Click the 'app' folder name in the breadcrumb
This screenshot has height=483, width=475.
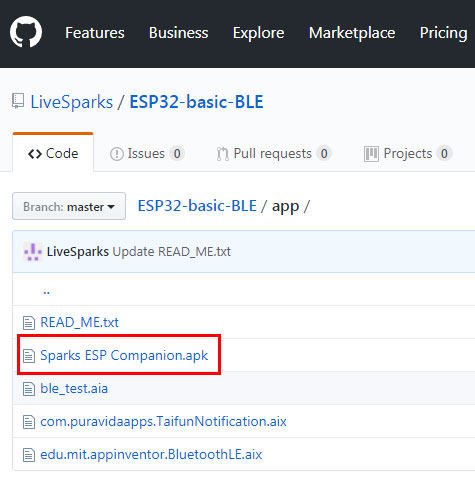pyautogui.click(x=285, y=207)
